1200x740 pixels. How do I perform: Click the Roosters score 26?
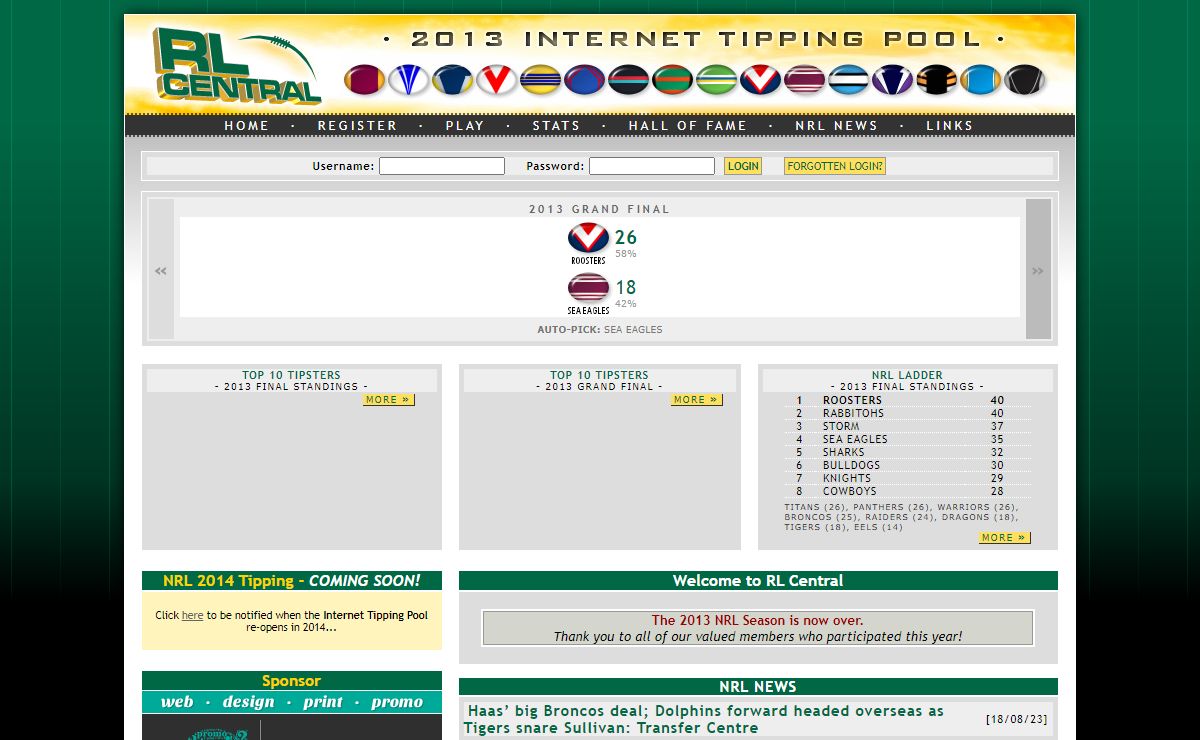click(x=626, y=237)
